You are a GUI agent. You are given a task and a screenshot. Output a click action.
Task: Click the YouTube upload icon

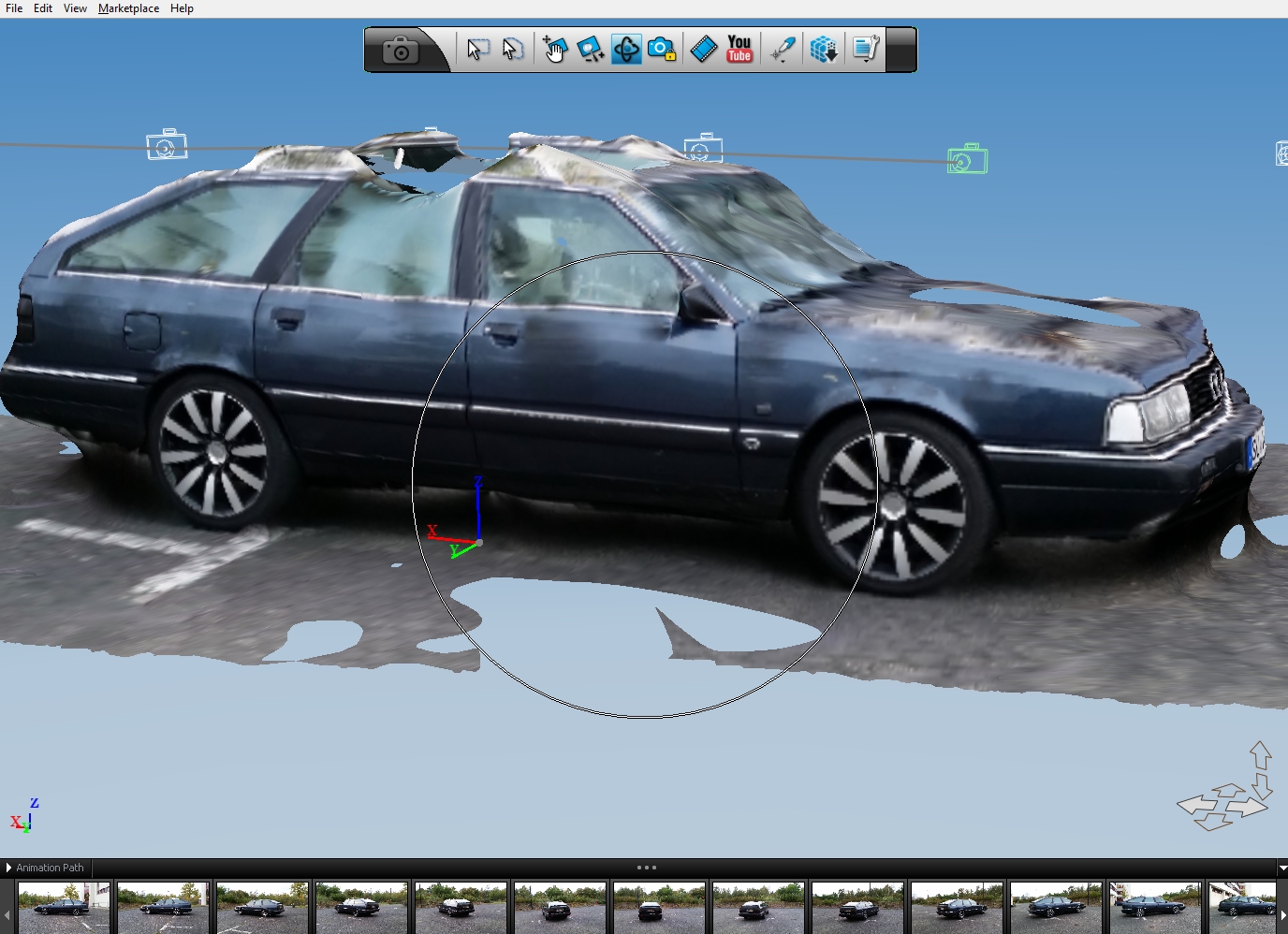739,50
